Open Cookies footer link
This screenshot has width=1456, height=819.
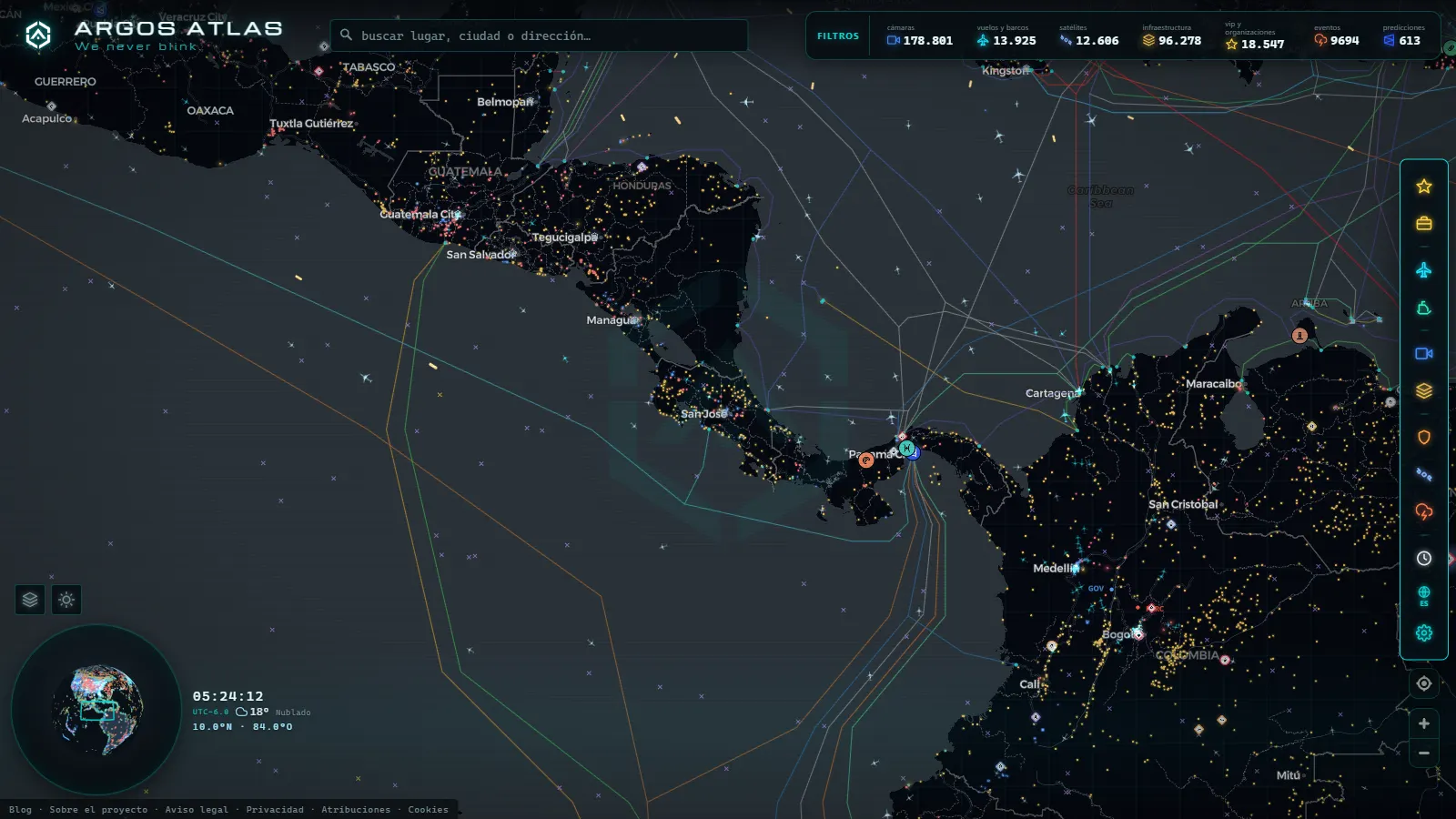[x=428, y=810]
